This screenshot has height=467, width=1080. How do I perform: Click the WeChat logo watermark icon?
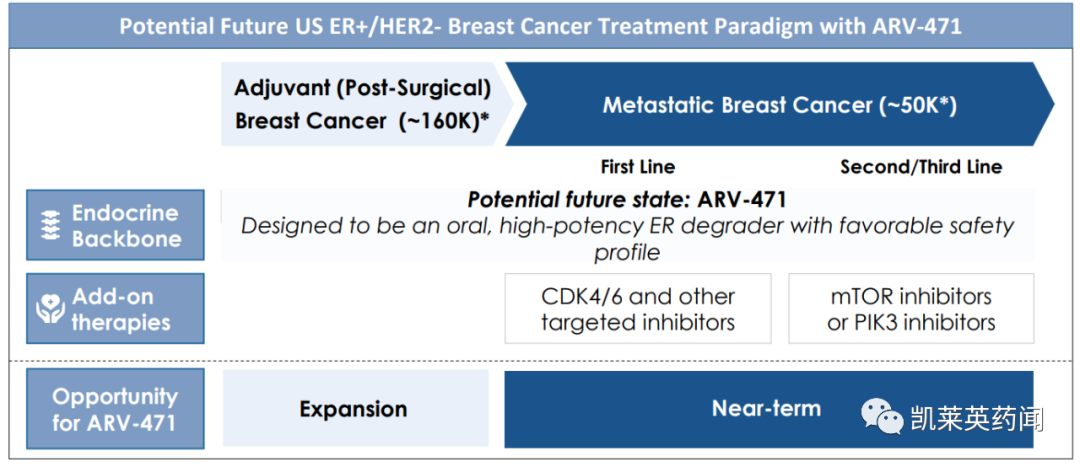pos(880,417)
